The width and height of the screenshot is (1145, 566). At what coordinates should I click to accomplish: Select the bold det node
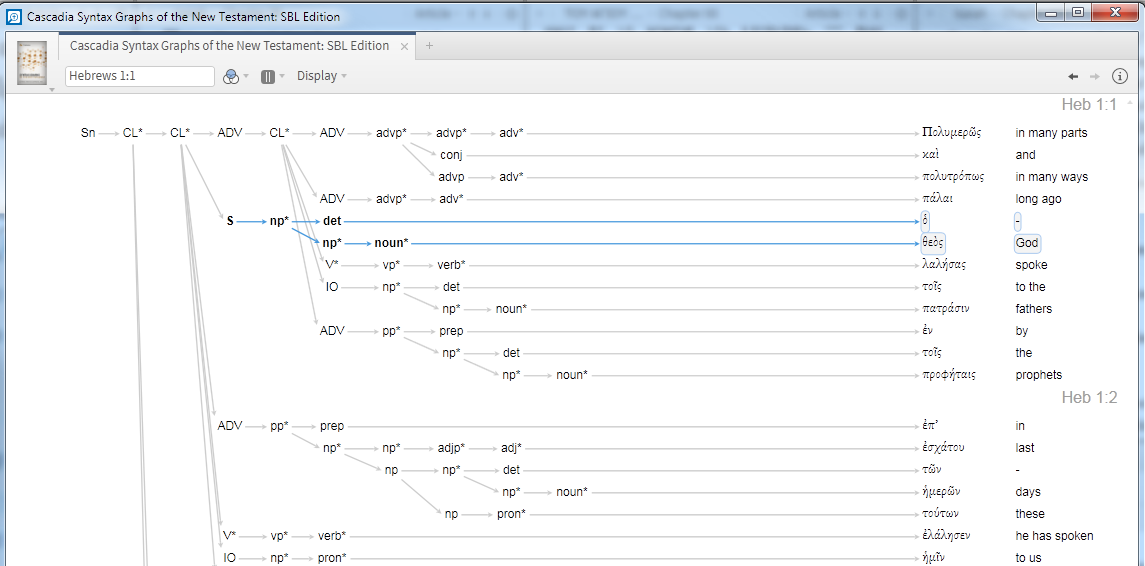click(x=332, y=221)
